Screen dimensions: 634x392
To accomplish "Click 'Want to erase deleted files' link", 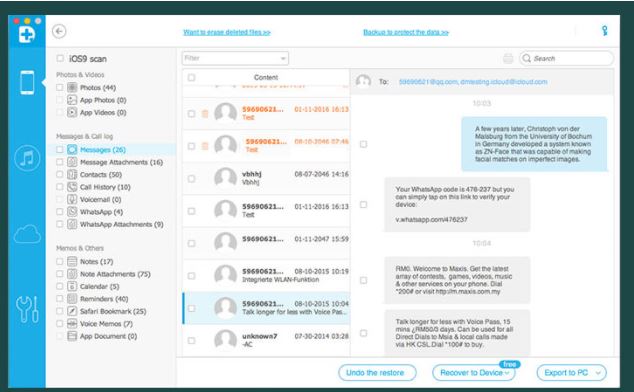I will (x=227, y=32).
